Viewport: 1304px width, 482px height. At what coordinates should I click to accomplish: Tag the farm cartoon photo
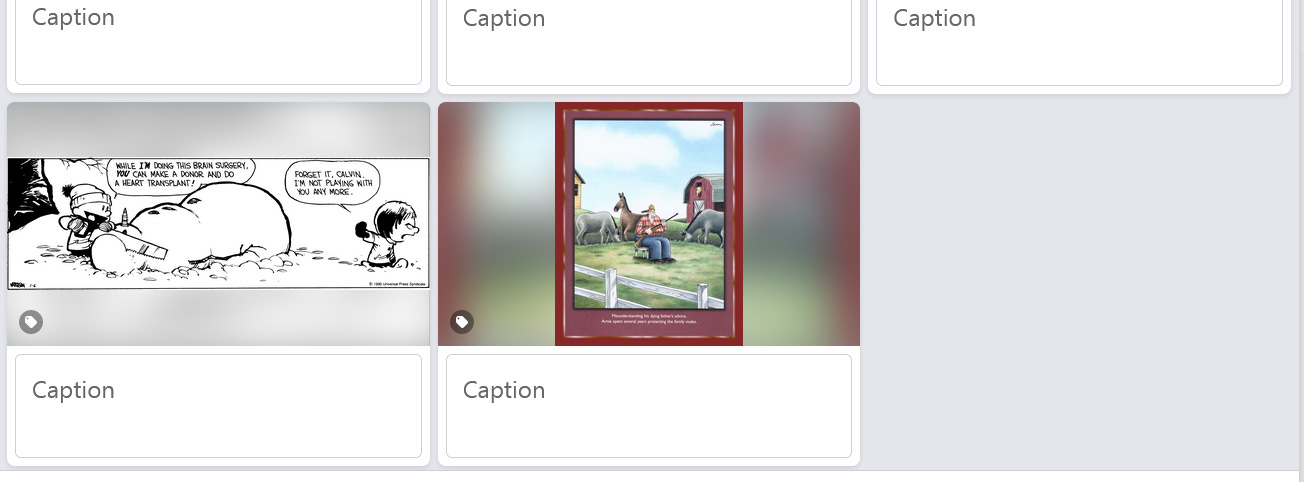click(462, 322)
